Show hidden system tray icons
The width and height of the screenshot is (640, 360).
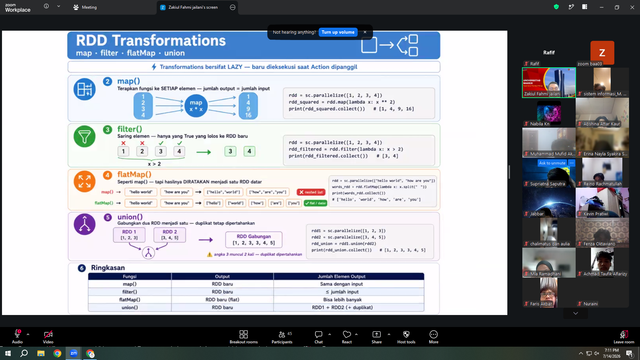(x=580, y=353)
